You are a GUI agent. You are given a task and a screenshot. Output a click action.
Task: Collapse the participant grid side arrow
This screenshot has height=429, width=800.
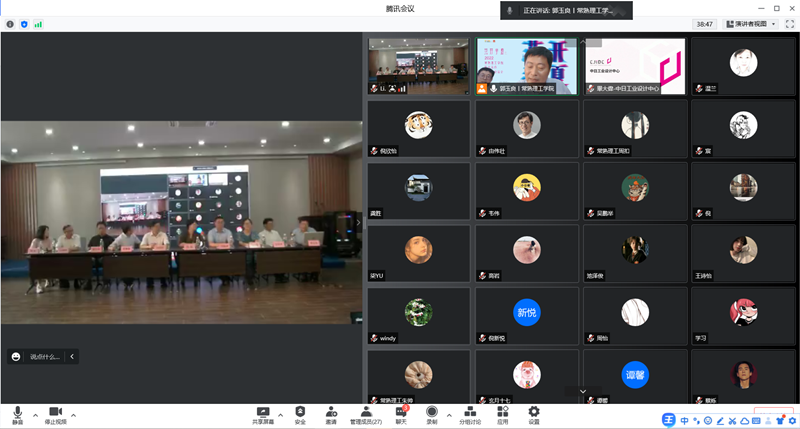(358, 222)
